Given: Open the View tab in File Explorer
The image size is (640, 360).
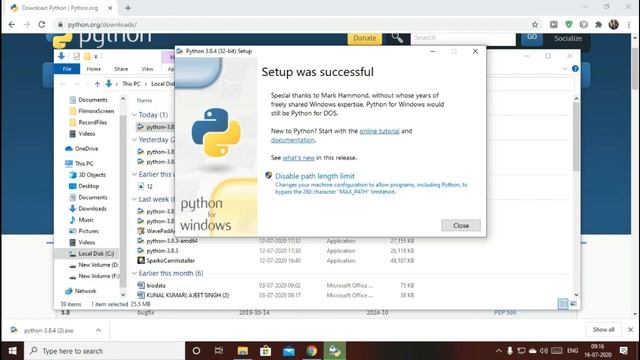Looking at the screenshot, I should pyautogui.click(x=147, y=69).
